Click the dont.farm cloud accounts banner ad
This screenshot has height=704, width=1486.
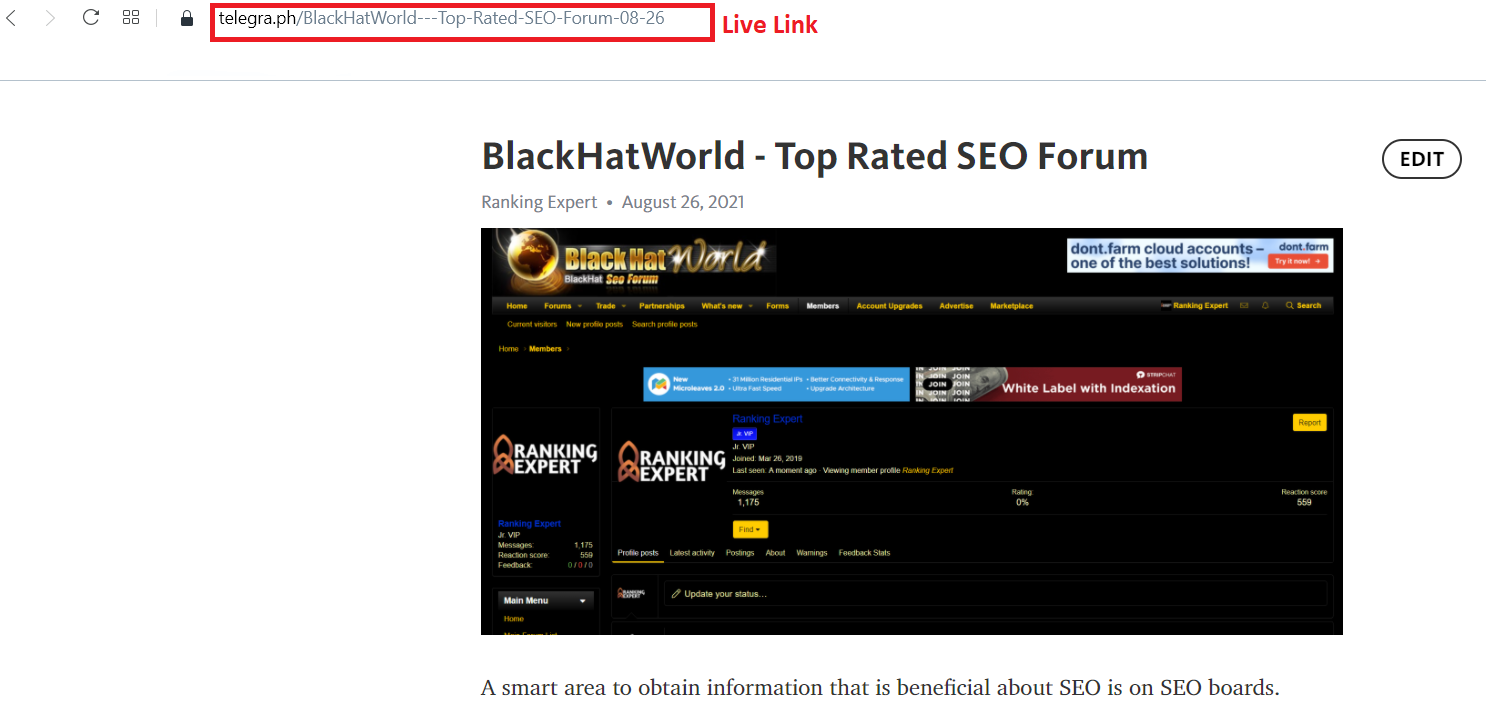1200,255
